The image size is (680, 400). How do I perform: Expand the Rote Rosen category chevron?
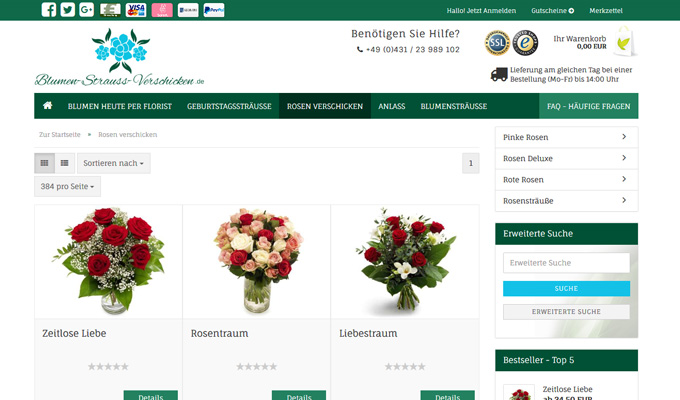[624, 179]
